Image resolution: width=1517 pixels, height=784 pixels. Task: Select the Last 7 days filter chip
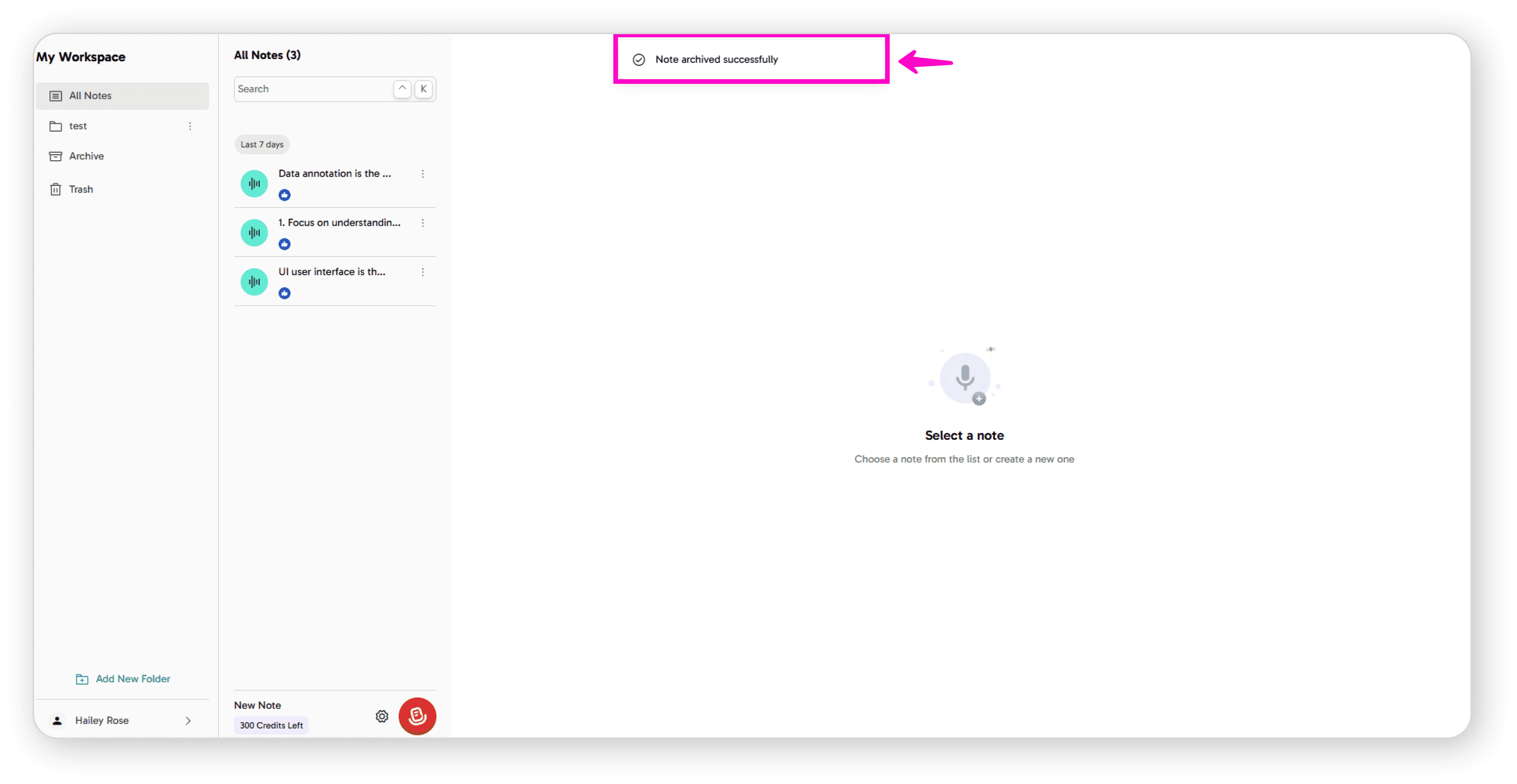coord(262,144)
